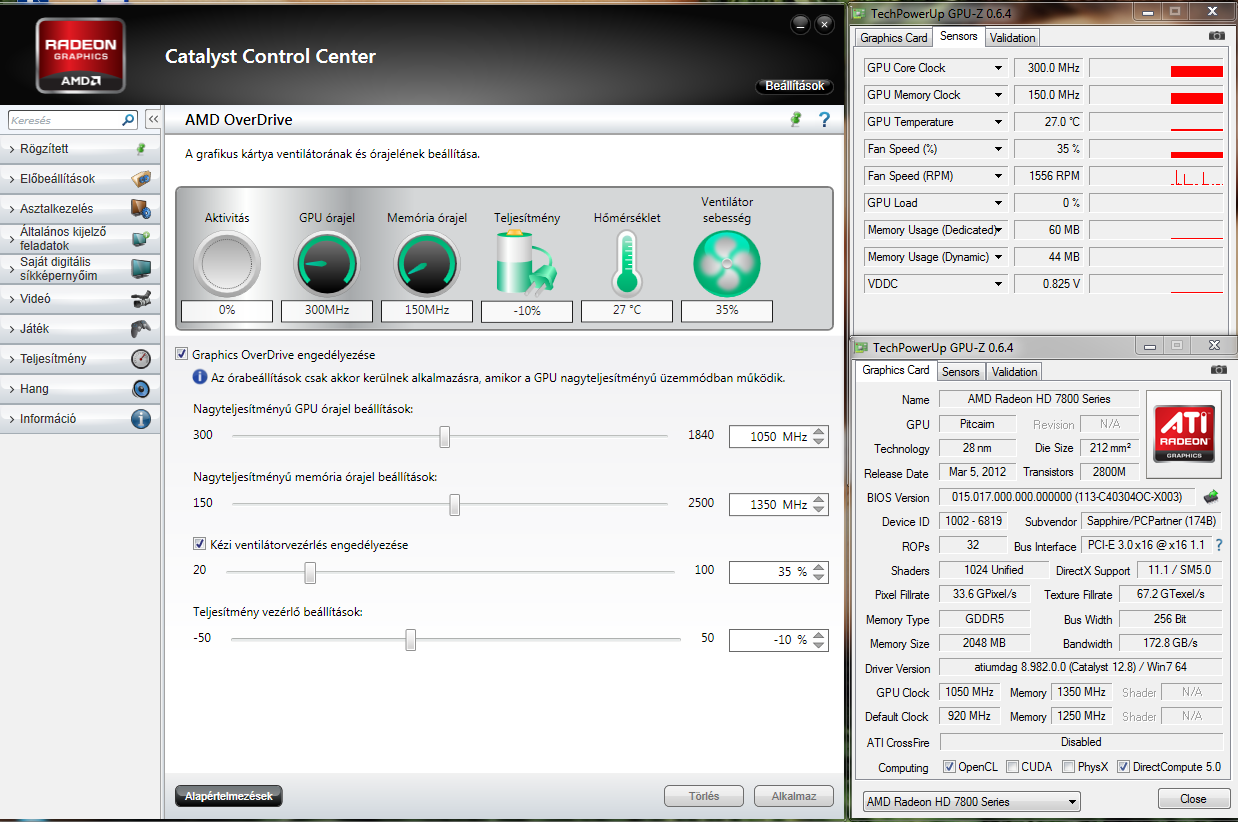Open the GPU Temperature sensor dropdown
This screenshot has height=822, width=1238.
point(998,122)
